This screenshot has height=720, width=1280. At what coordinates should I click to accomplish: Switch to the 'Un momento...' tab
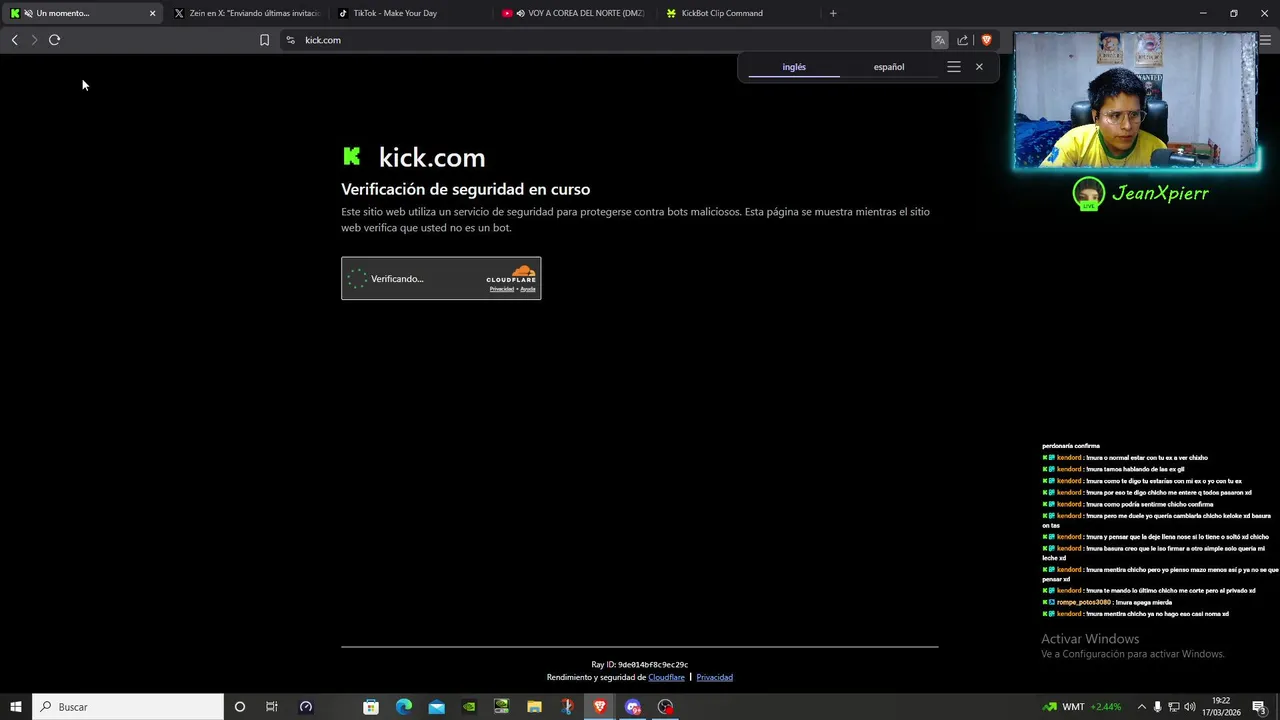[x=80, y=13]
